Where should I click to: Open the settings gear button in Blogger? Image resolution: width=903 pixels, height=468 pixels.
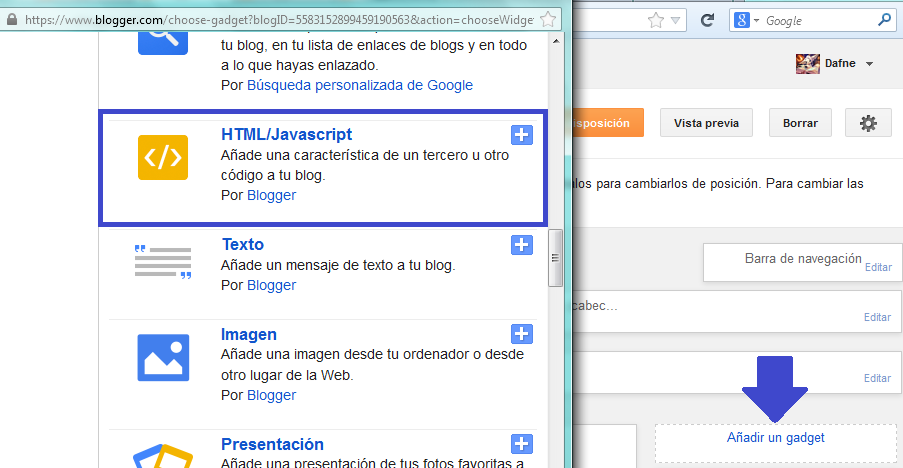pos(868,123)
